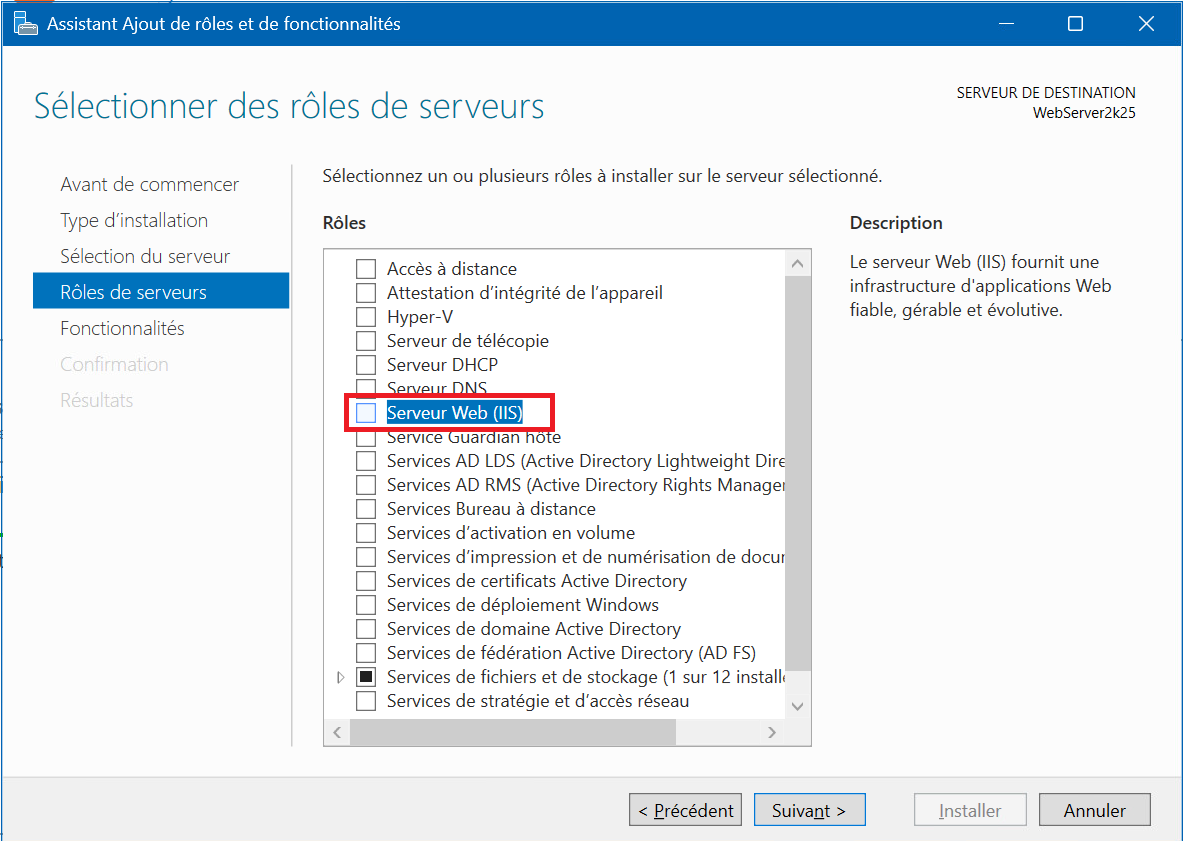This screenshot has width=1183, height=841.
Task: Open the Type d'installation step
Action: point(134,220)
